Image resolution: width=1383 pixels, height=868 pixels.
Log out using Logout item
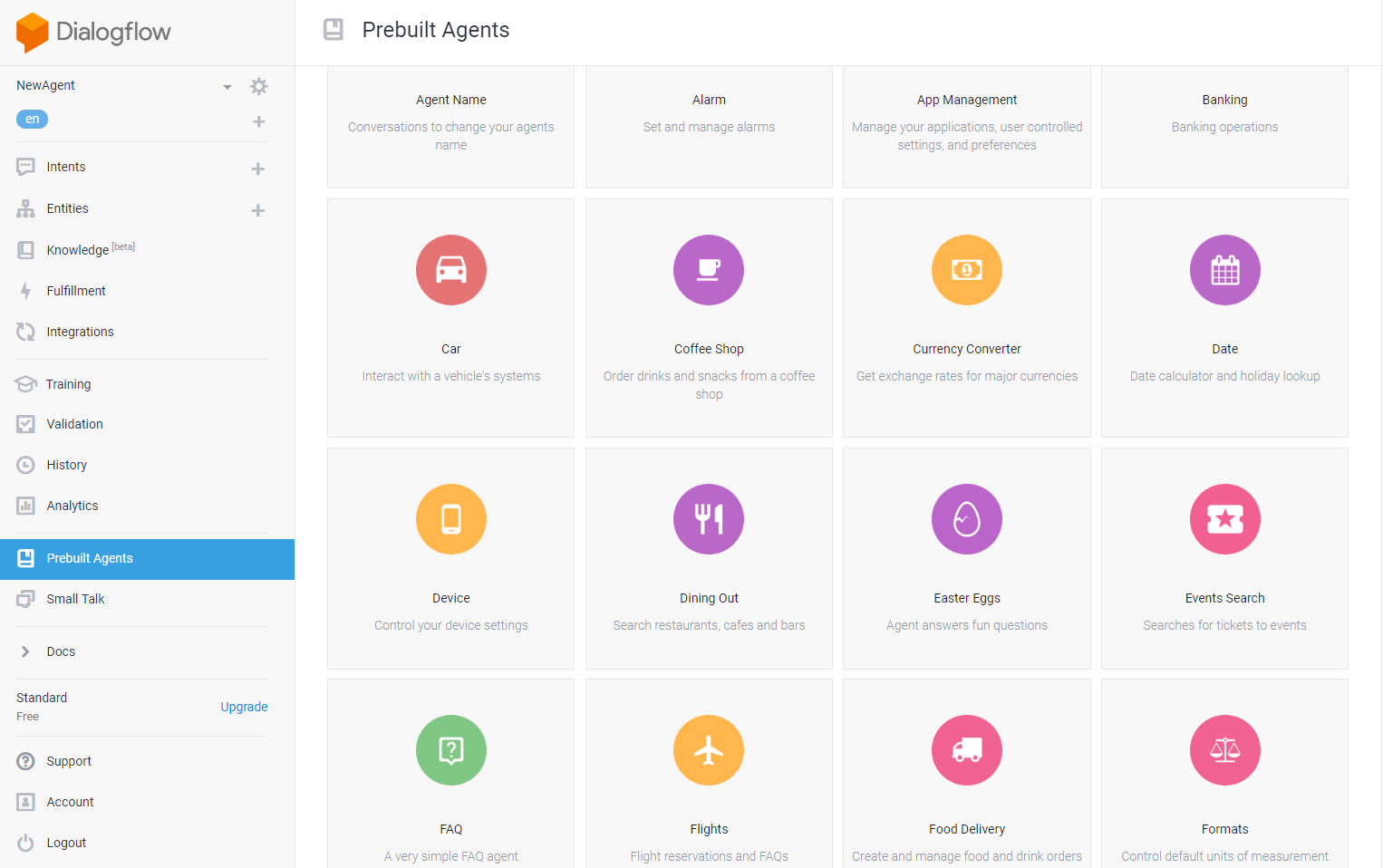click(x=66, y=843)
